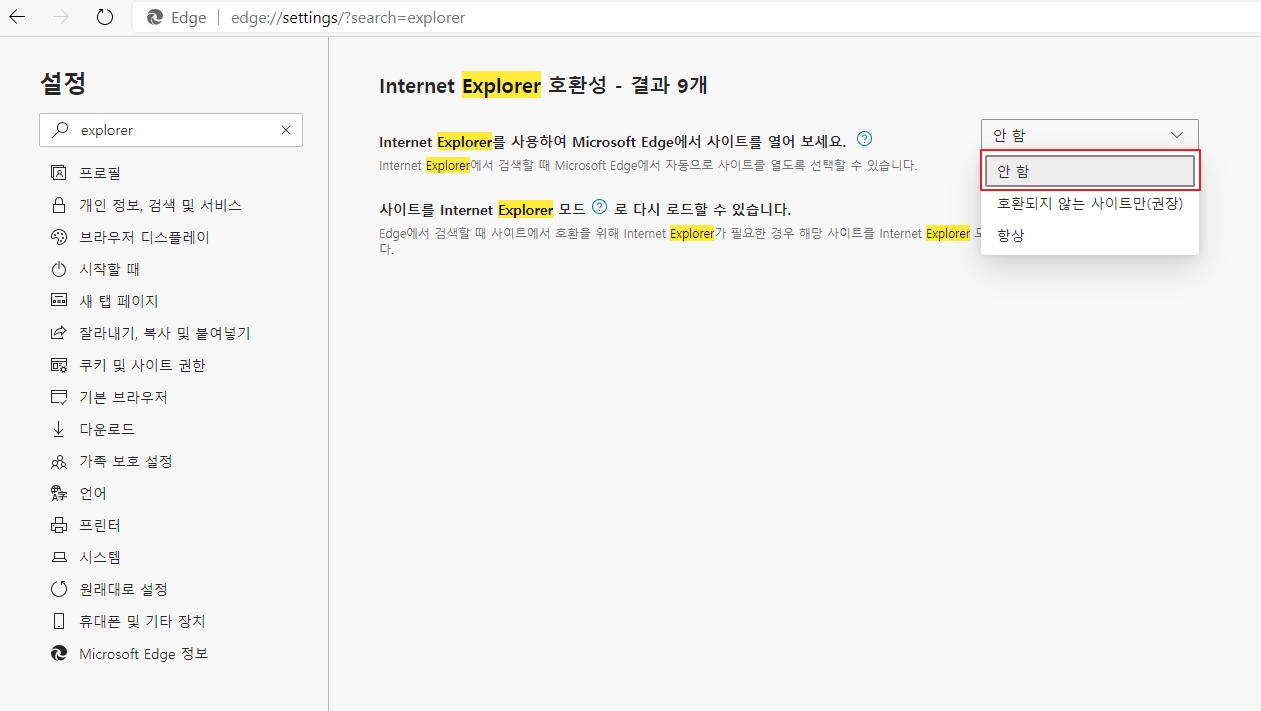
Task: Select 항상 from the dropdown list
Action: coord(1011,235)
